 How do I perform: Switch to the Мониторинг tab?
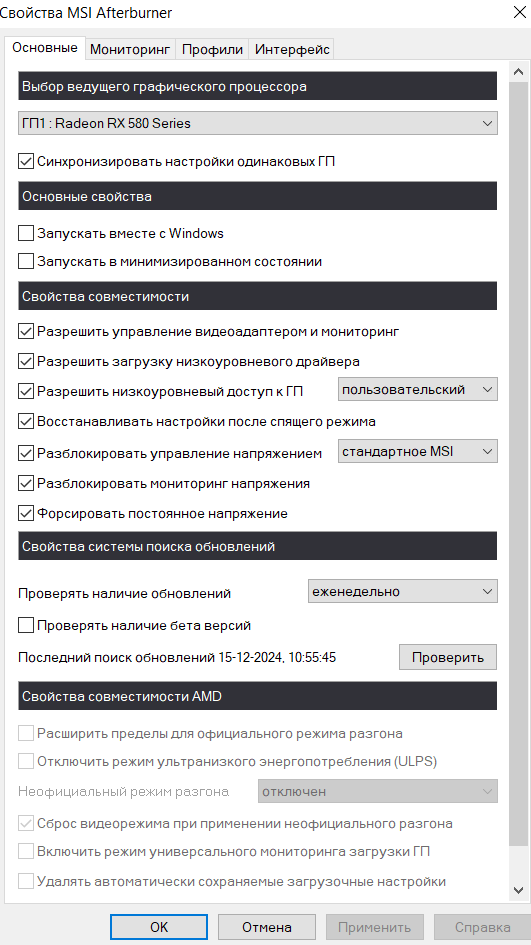[130, 49]
